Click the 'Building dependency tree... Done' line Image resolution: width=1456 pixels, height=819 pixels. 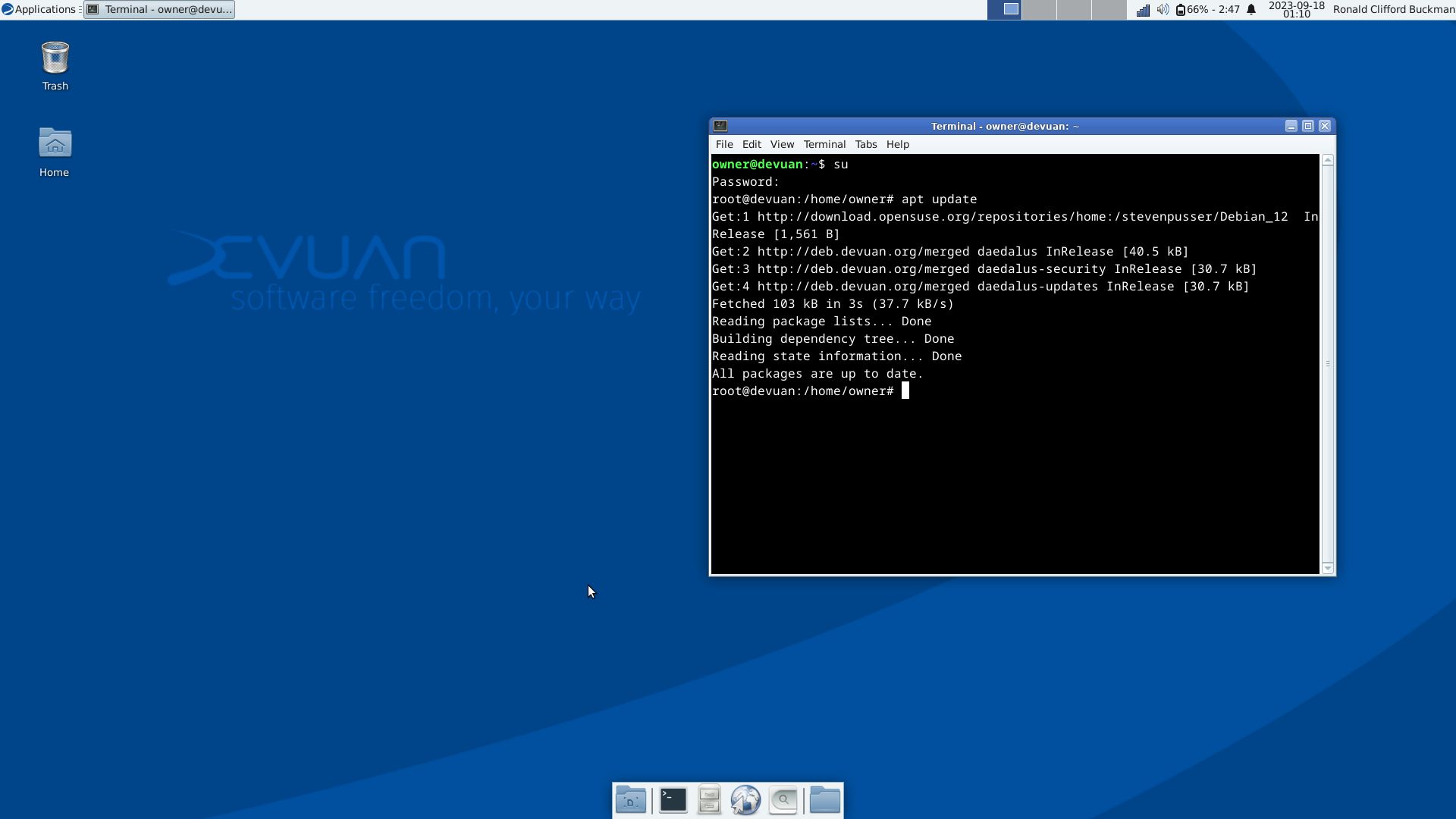[x=833, y=339]
